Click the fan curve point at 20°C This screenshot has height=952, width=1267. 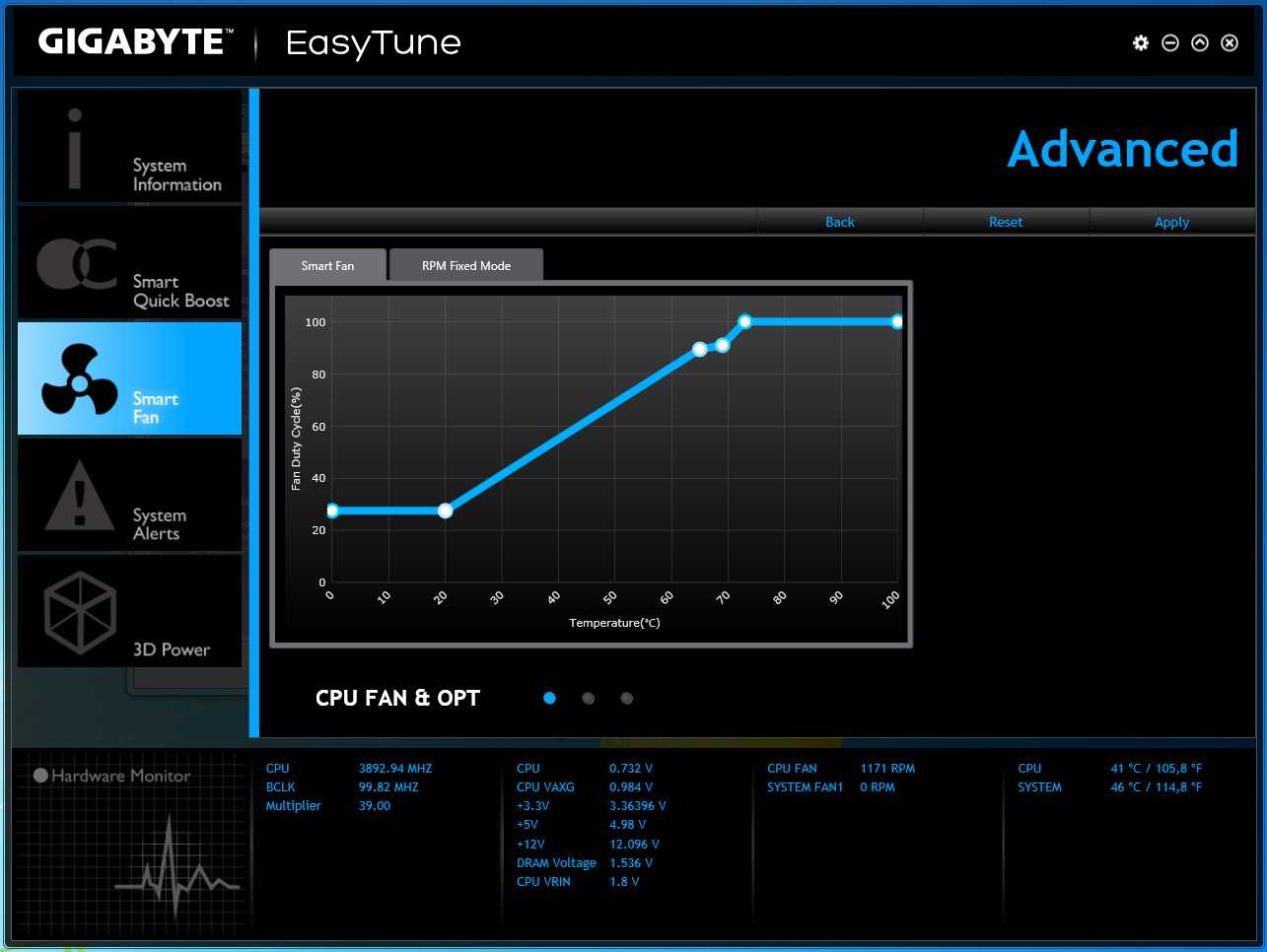click(x=445, y=510)
